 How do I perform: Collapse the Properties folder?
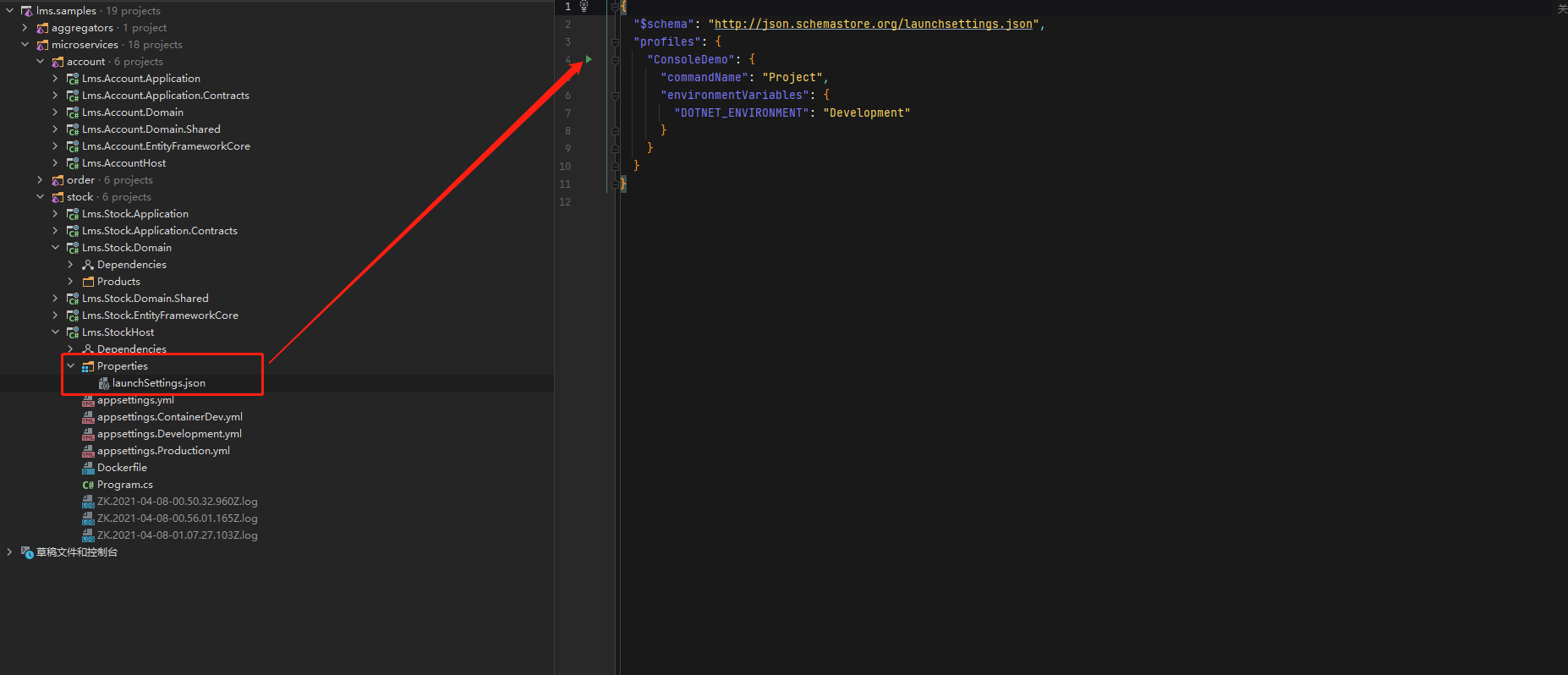[x=70, y=366]
